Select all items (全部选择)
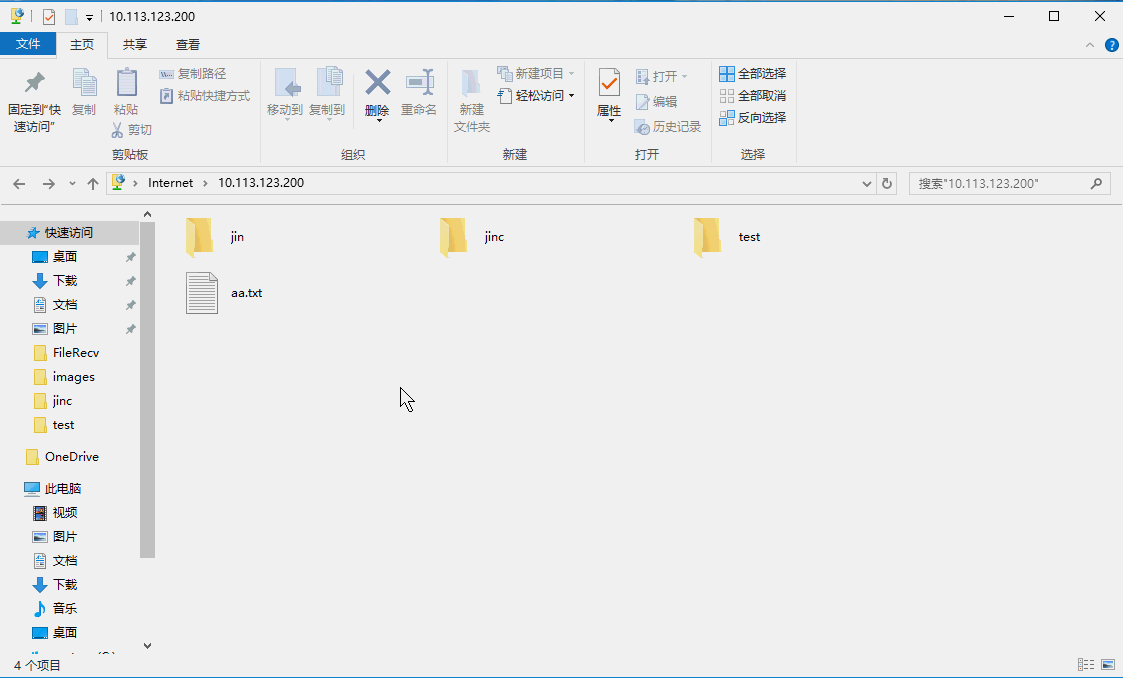 pos(753,74)
